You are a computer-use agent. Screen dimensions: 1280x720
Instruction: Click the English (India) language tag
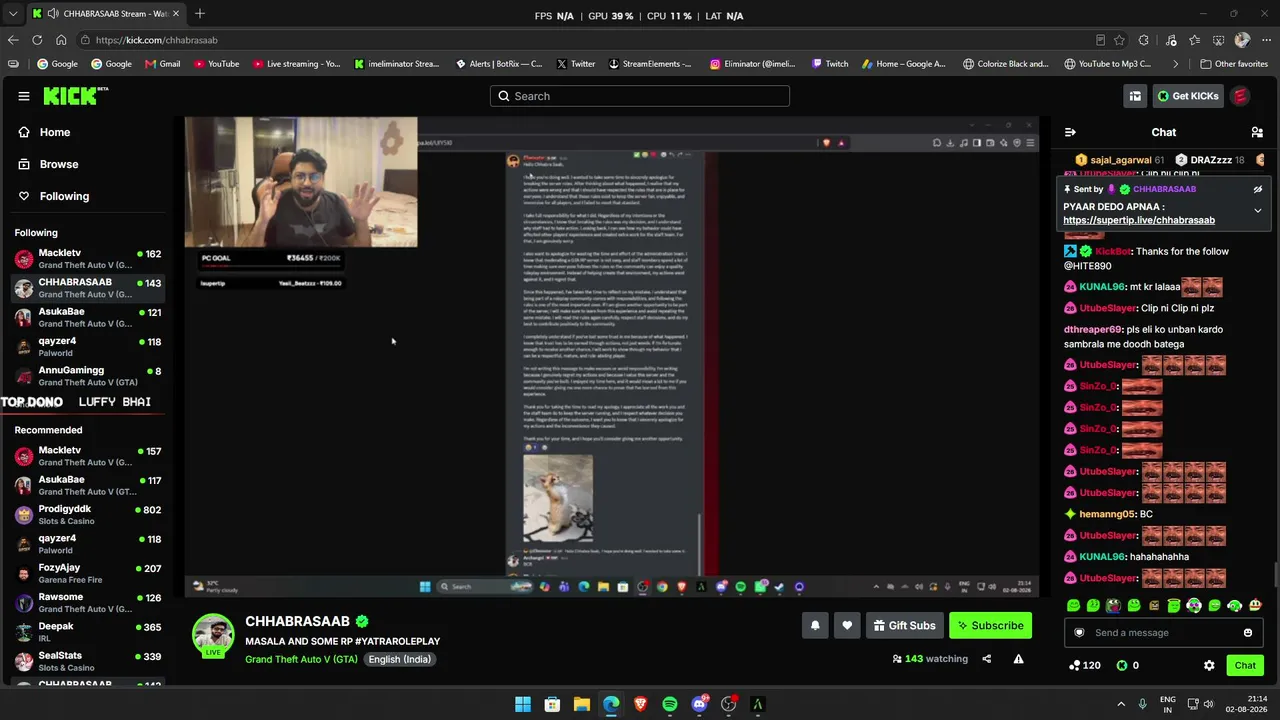(399, 659)
